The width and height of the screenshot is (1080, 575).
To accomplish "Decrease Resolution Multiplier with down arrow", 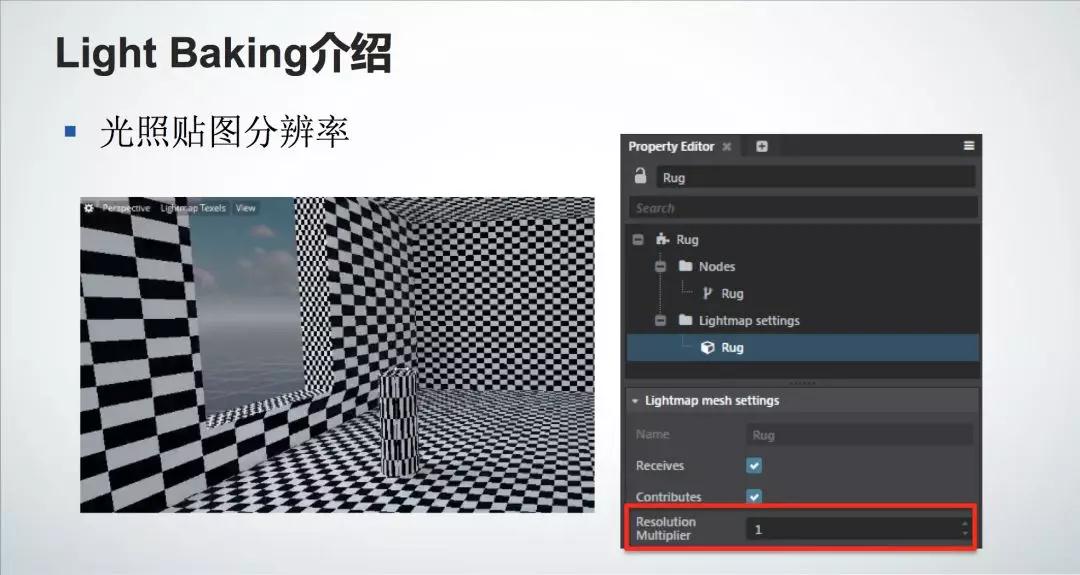I will click(x=965, y=534).
